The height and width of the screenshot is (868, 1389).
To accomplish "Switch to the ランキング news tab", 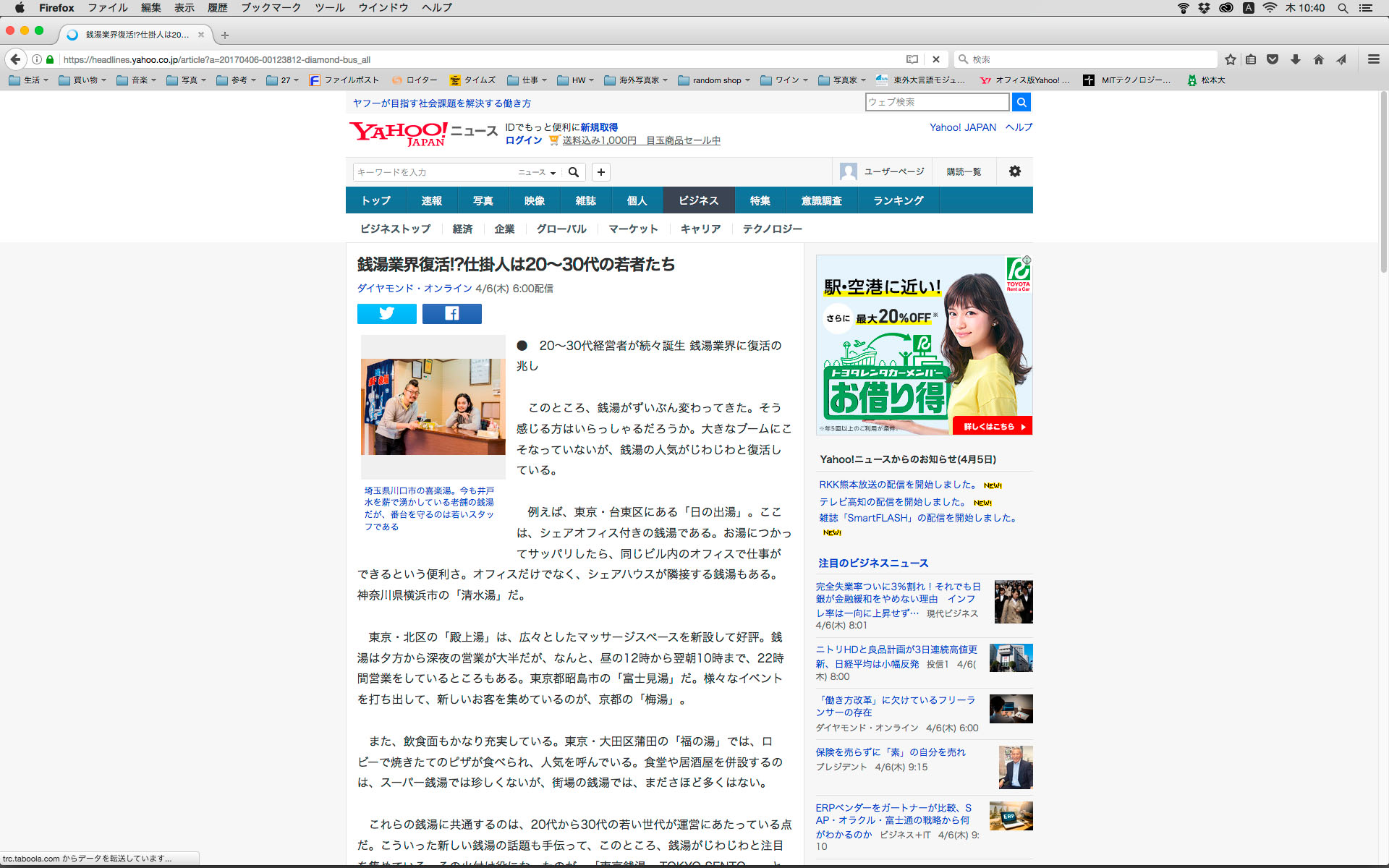I will pos(898,200).
